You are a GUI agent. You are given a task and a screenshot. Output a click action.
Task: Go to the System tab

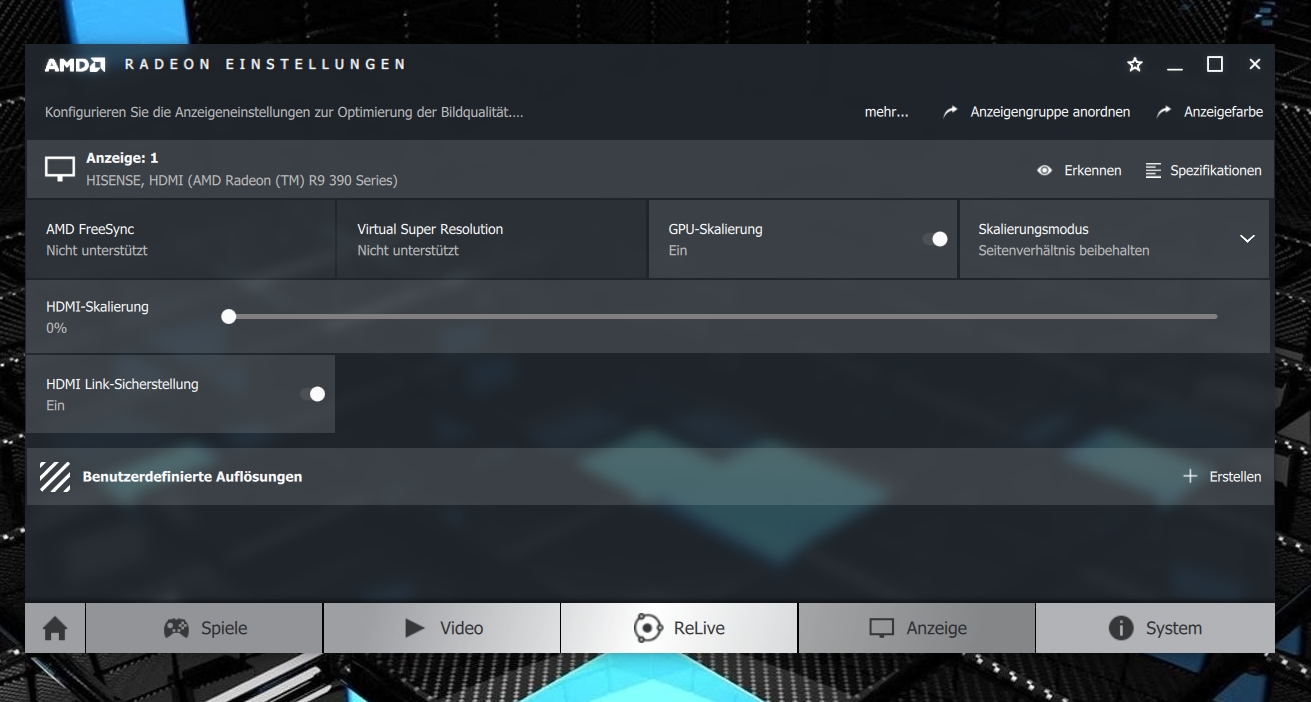tap(1155, 628)
